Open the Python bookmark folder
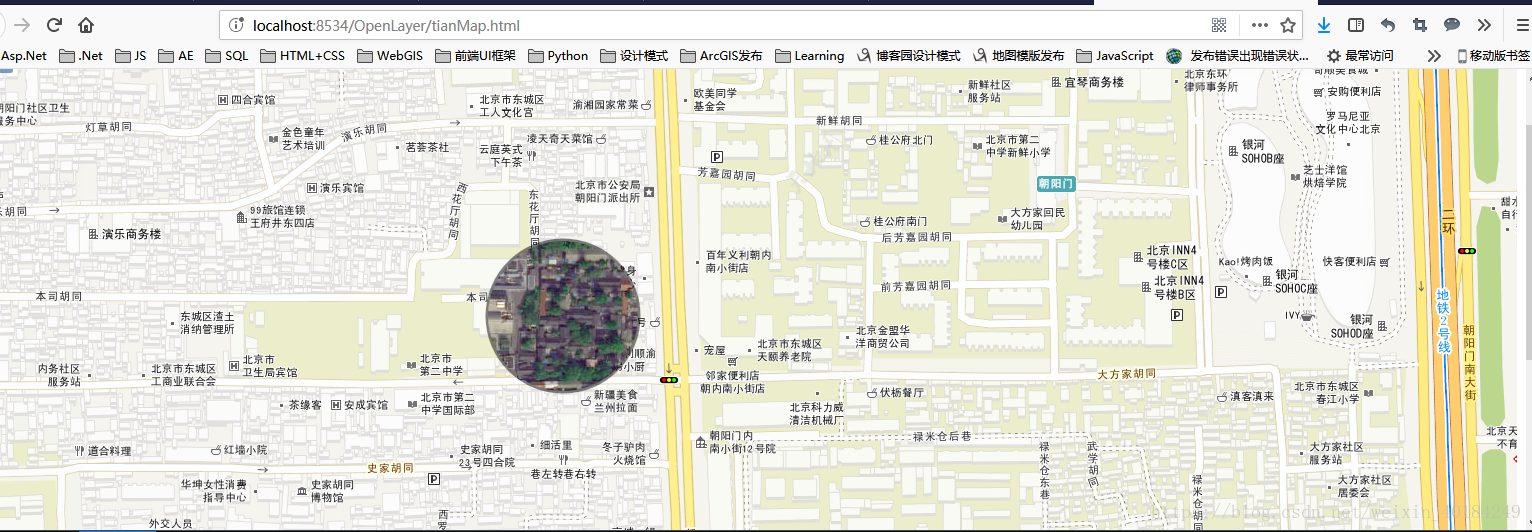This screenshot has width=1532, height=532. tap(558, 56)
